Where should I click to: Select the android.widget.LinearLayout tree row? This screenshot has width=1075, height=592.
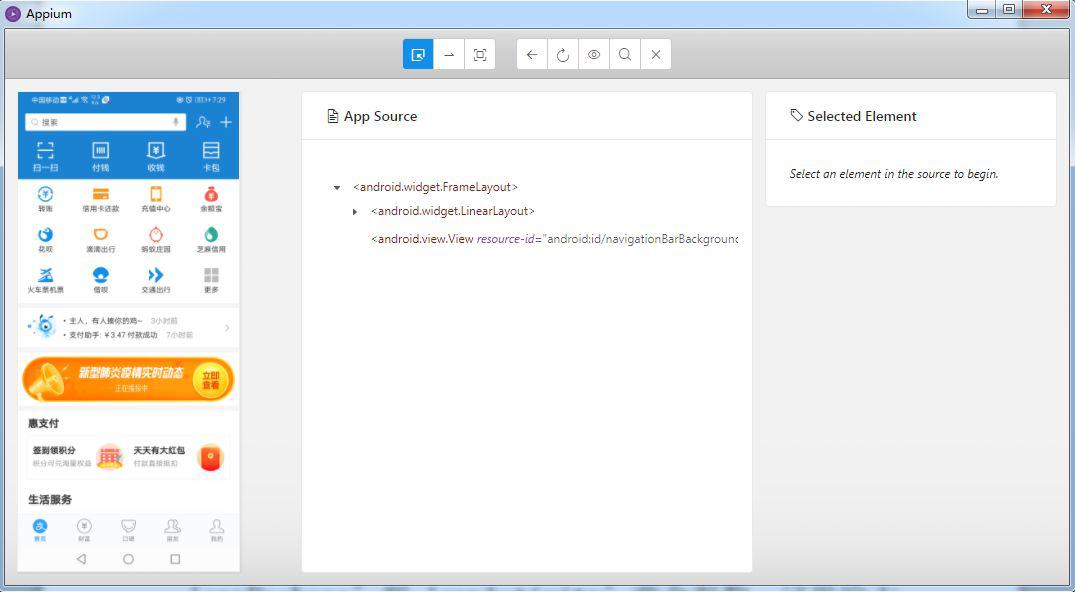[x=452, y=211]
